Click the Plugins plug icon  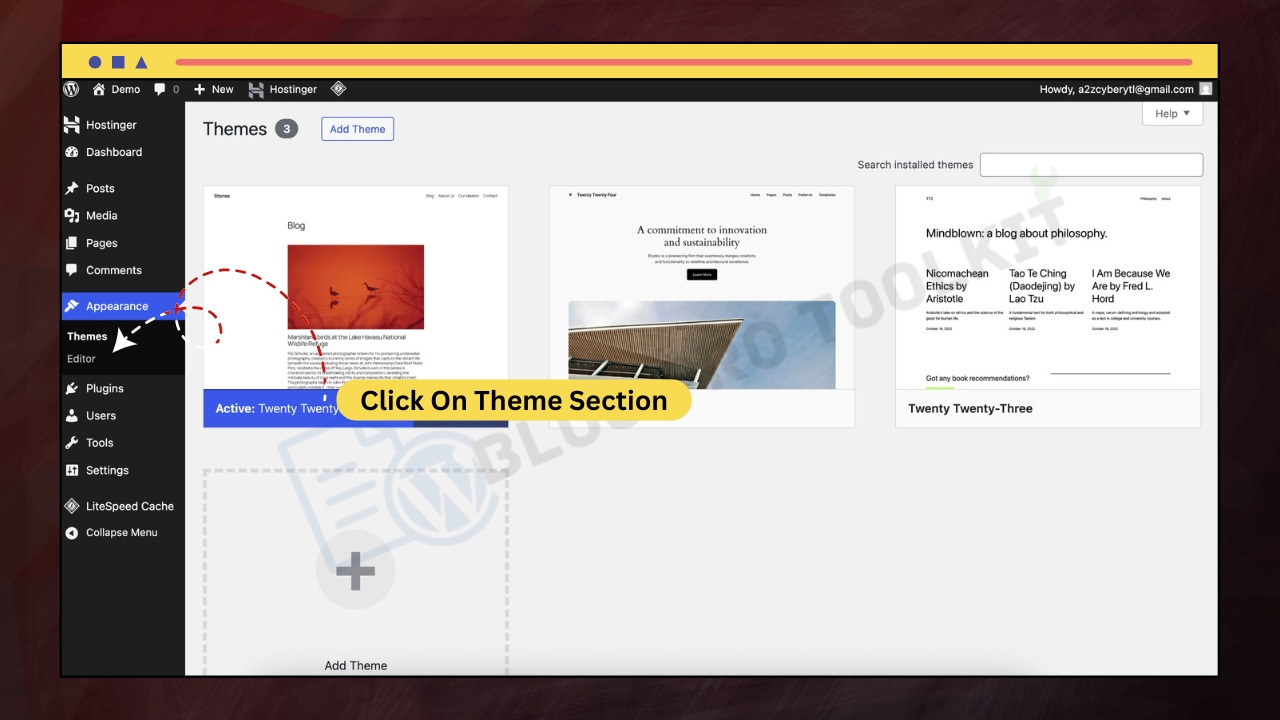click(71, 388)
